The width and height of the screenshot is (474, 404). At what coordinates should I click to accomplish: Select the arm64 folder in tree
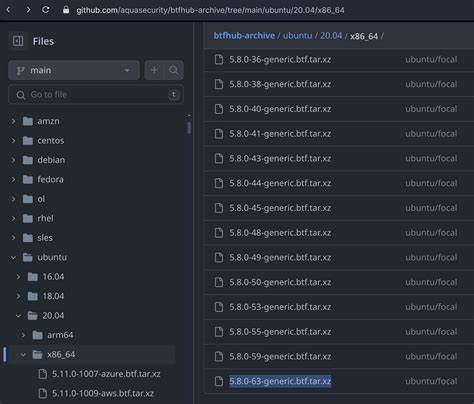click(60, 335)
